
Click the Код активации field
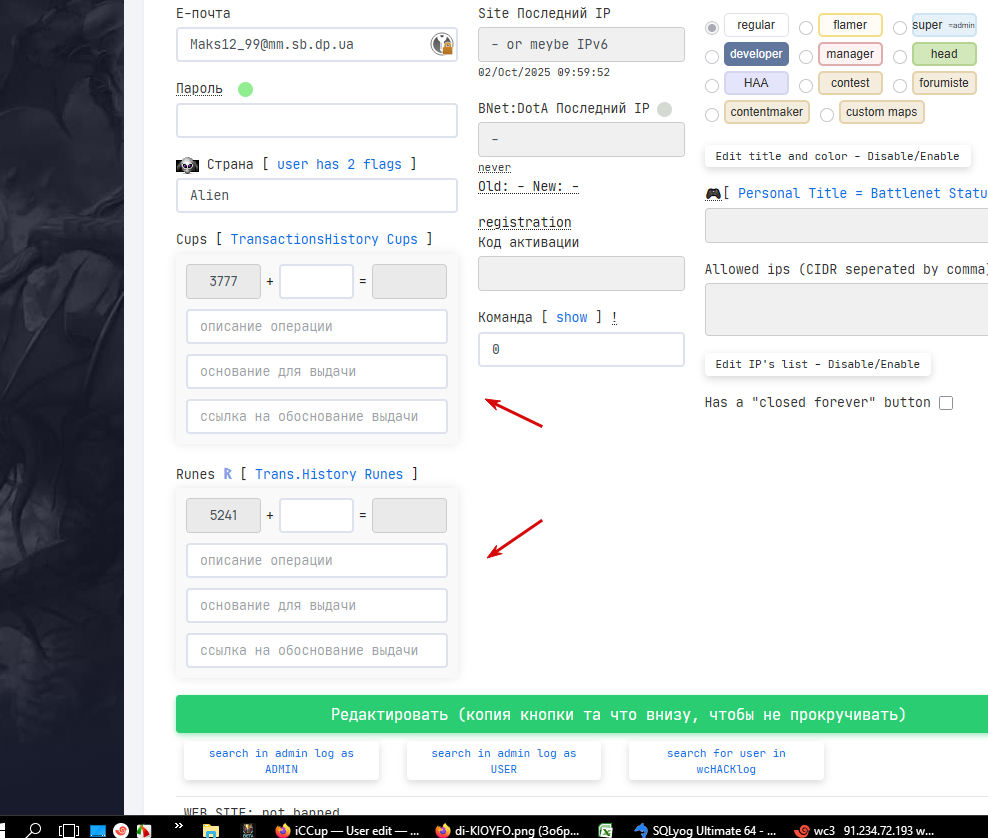tap(581, 273)
